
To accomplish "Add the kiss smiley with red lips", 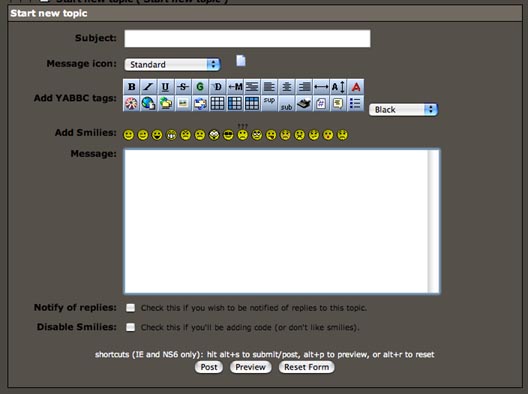I will pyautogui.click(x=328, y=135).
